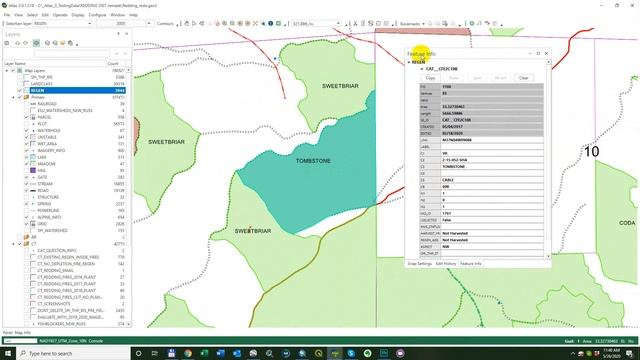Collapse the REGEN node in Feature Info
This screenshot has height=360, width=640.
[409, 62]
